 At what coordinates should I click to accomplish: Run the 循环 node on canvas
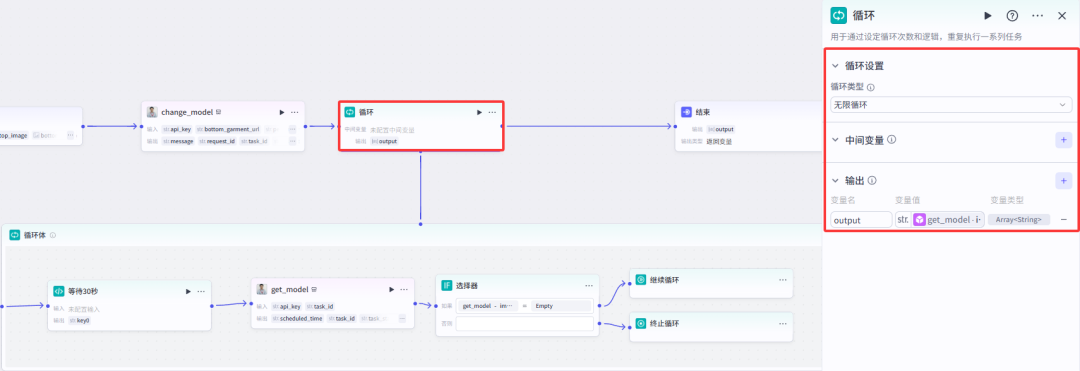479,112
